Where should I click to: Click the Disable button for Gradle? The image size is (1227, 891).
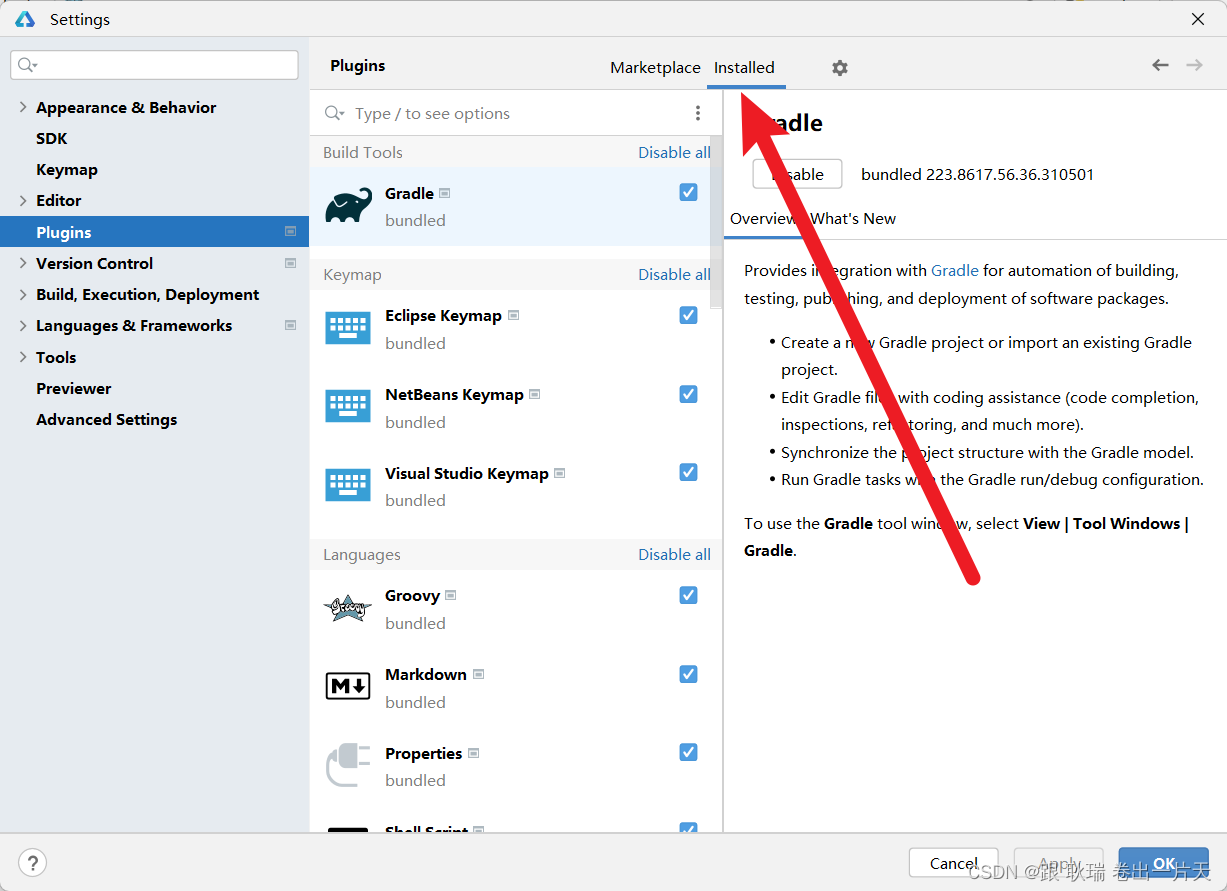coord(797,174)
